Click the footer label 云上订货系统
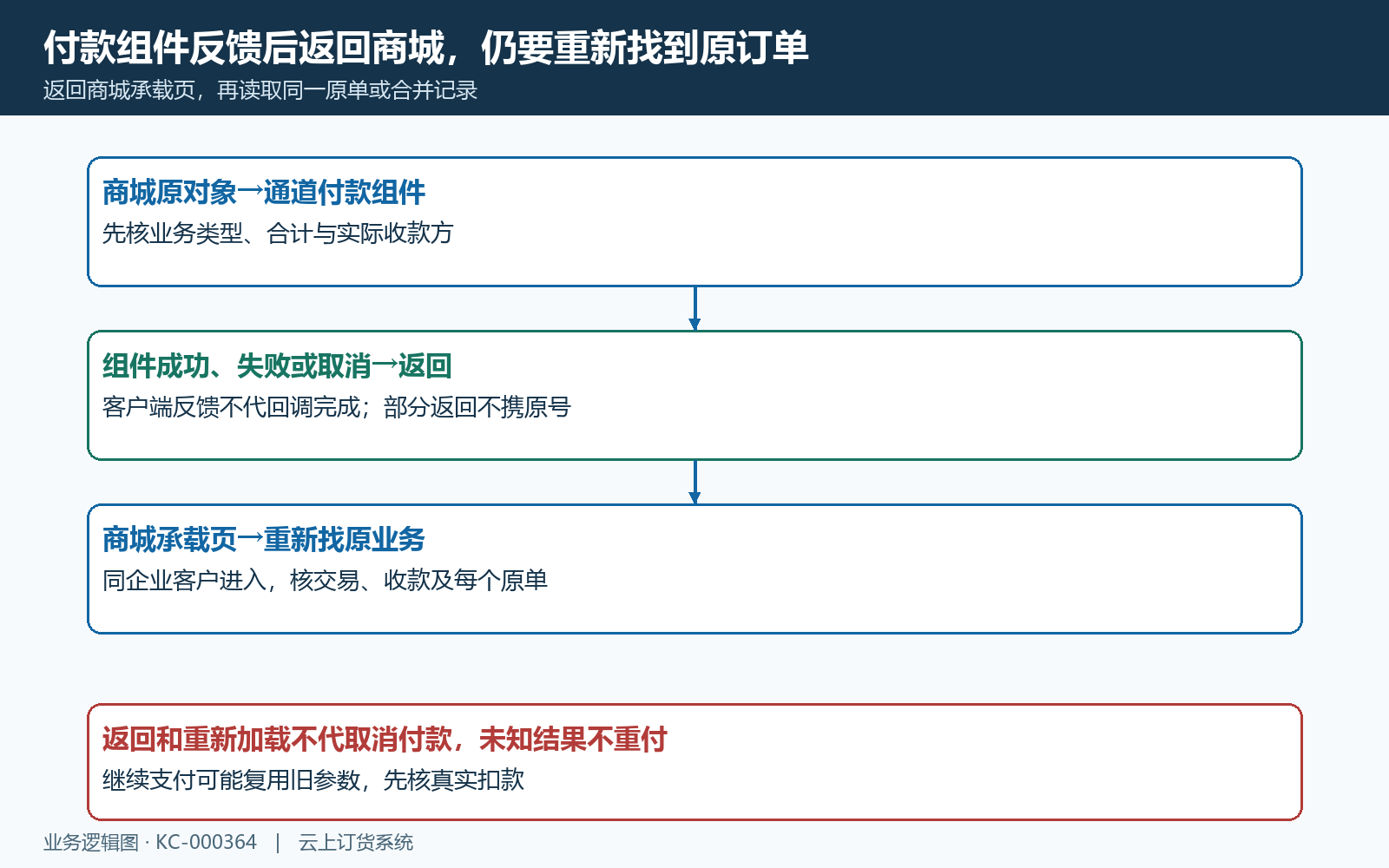1389x868 pixels. [356, 843]
